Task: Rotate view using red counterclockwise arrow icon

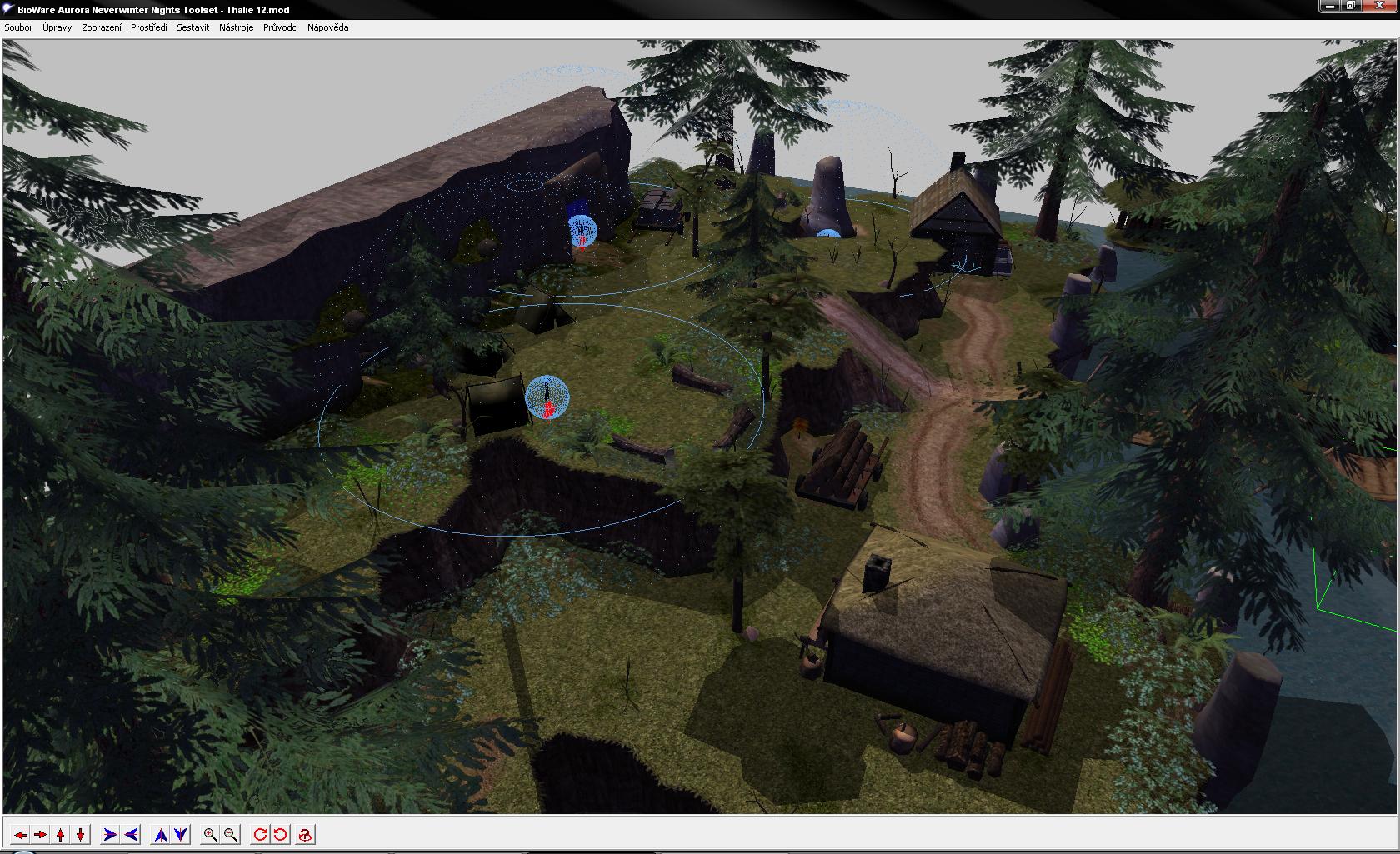Action: point(281,834)
